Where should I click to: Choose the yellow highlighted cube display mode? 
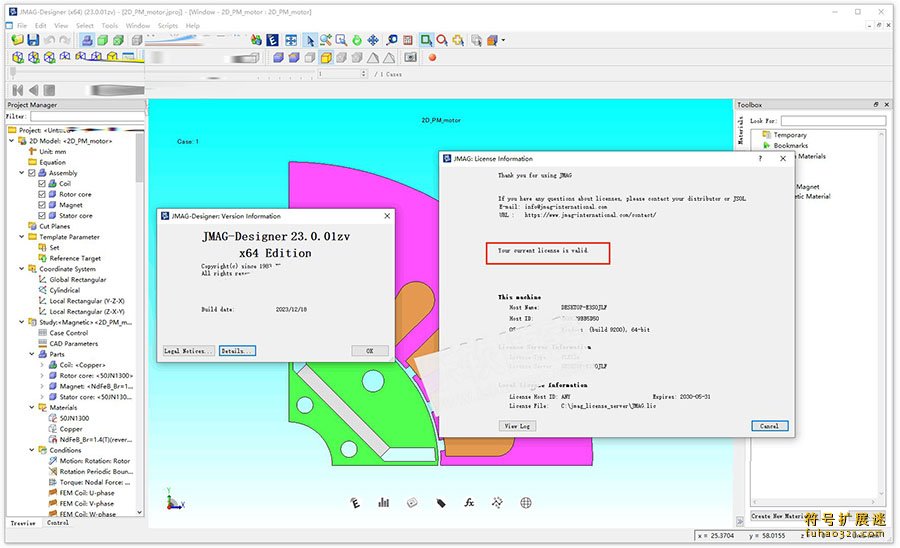pos(326,57)
